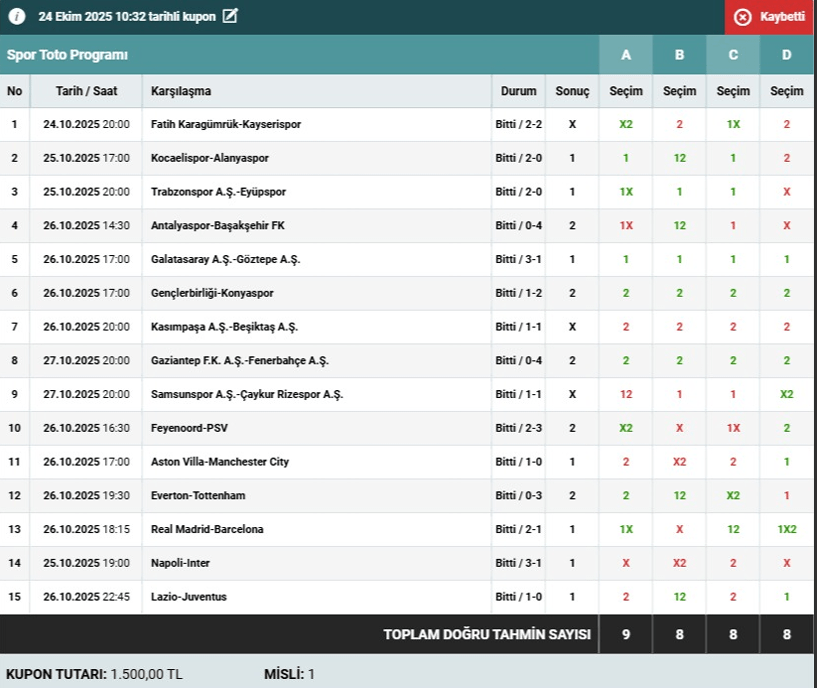The image size is (817, 688).
Task: Switch to column C tab
Action: pos(733,55)
